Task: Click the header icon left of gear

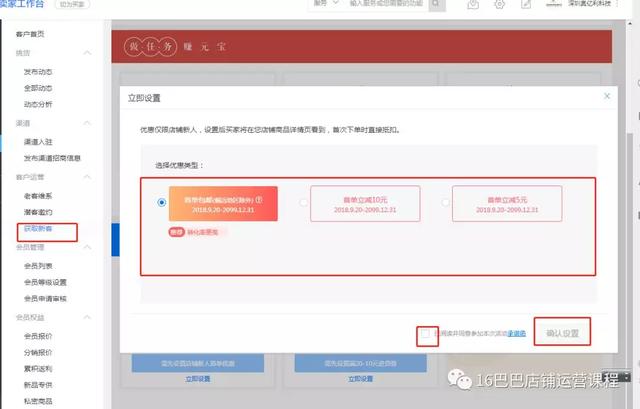Action: click(472, 5)
